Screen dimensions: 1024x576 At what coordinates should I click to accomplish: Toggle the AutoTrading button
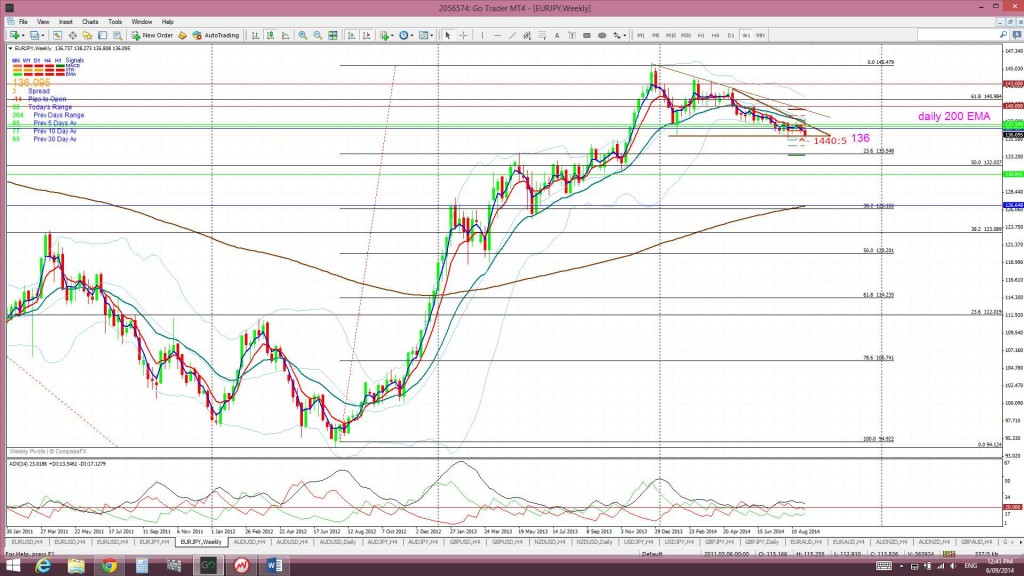[x=216, y=35]
